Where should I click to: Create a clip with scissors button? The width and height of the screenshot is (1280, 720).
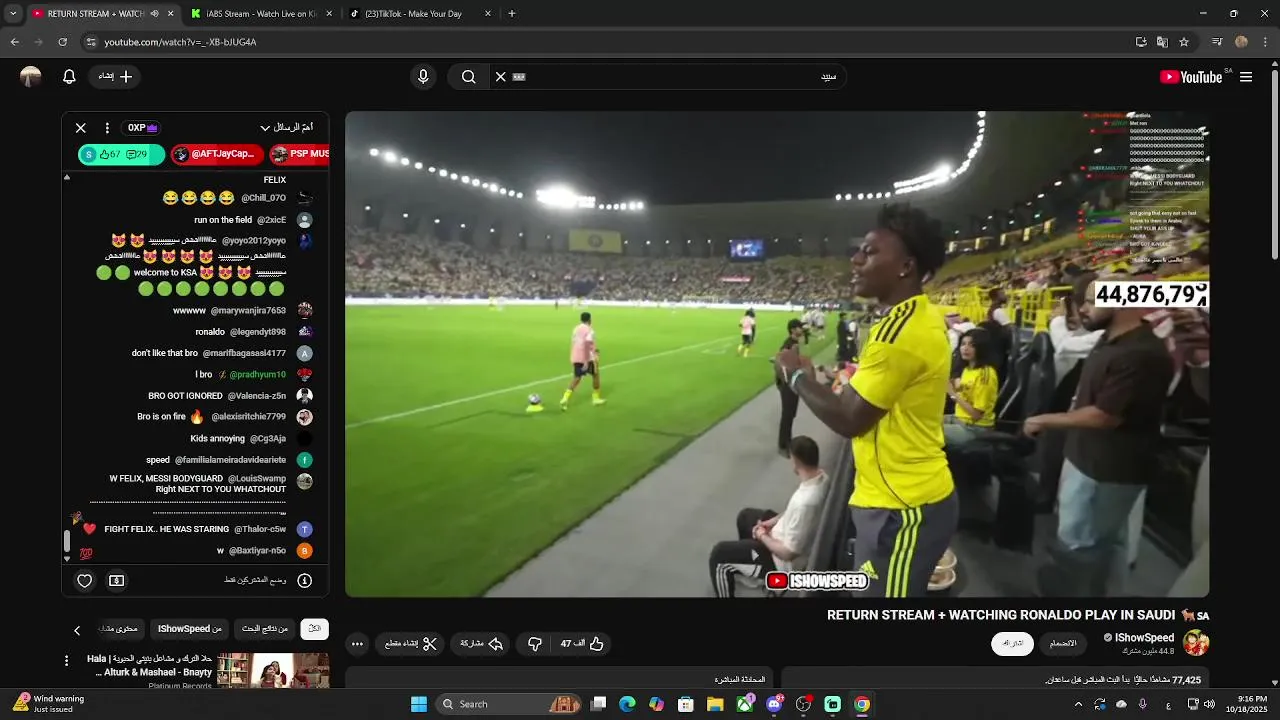point(411,644)
